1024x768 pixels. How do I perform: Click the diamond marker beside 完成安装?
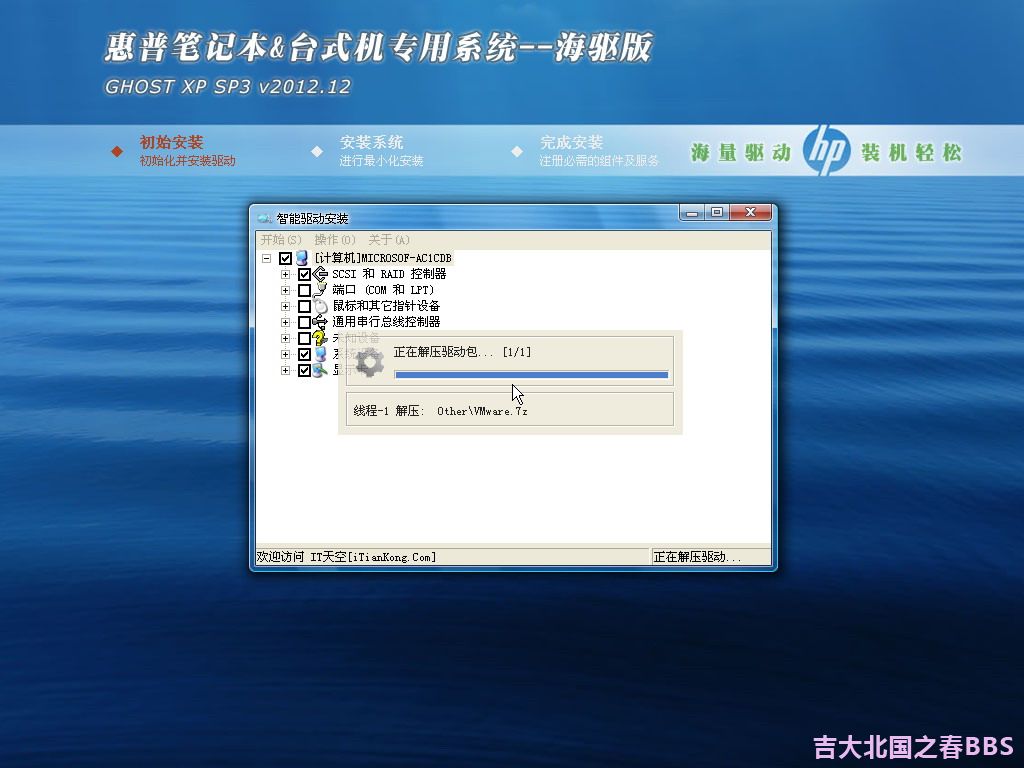point(517,152)
